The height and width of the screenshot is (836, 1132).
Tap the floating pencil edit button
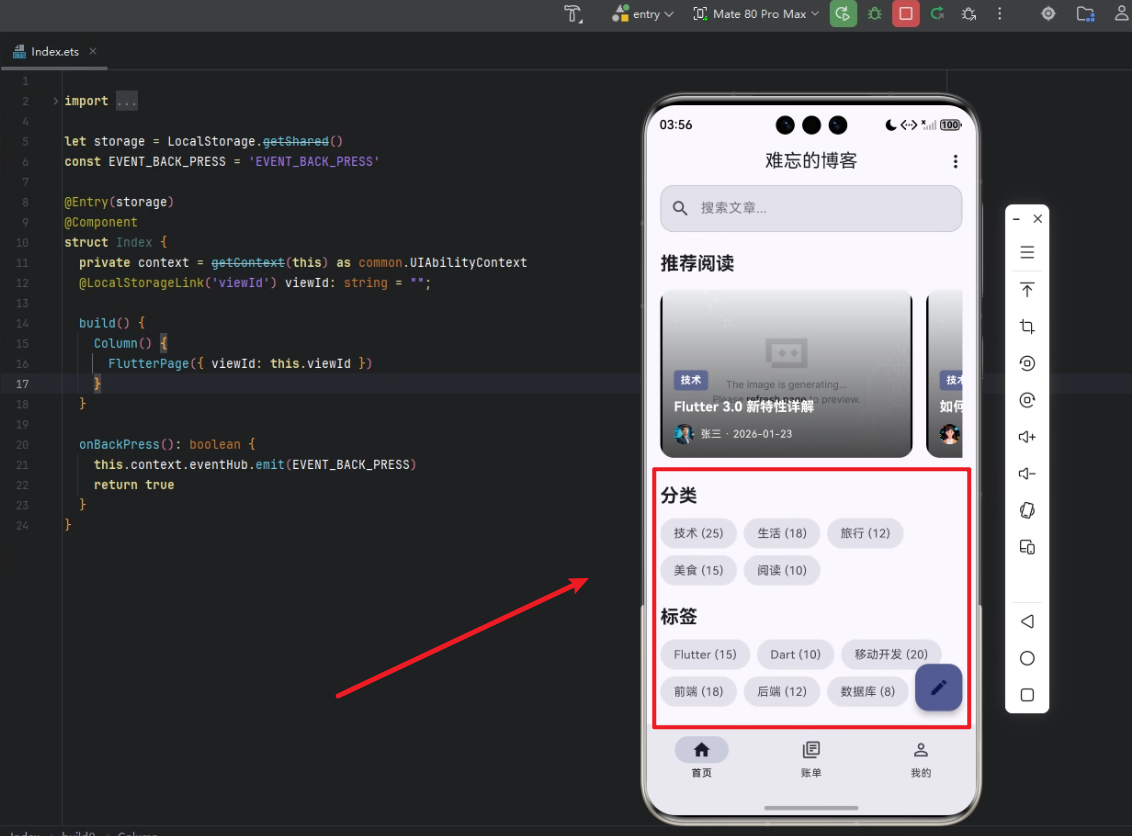[938, 688]
